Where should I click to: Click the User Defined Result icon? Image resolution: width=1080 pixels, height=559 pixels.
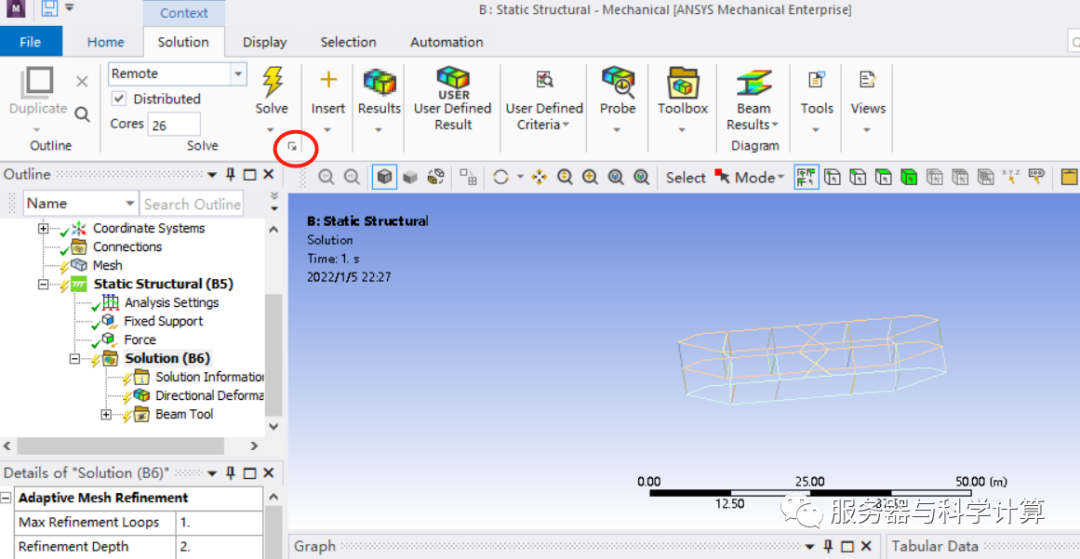[x=453, y=83]
